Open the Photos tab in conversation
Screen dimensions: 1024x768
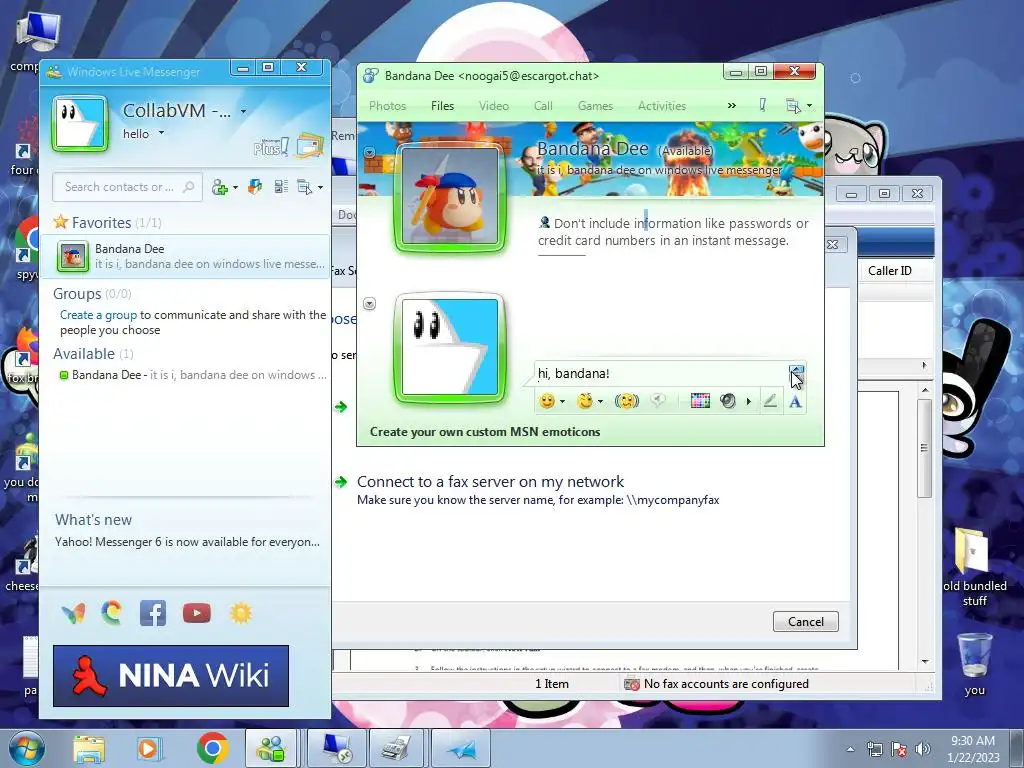[387, 106]
